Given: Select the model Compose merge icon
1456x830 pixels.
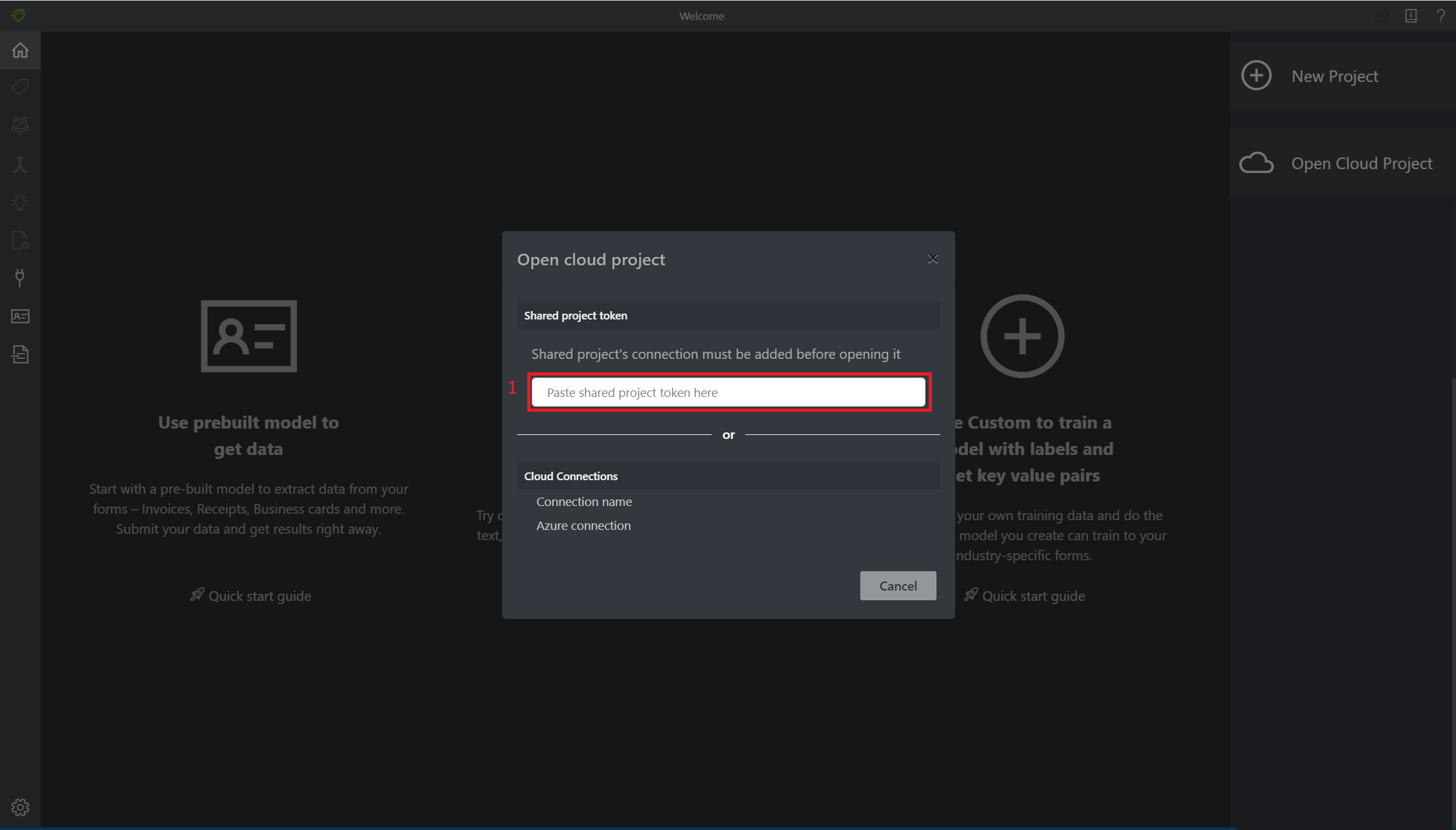Looking at the screenshot, I should click(x=20, y=164).
